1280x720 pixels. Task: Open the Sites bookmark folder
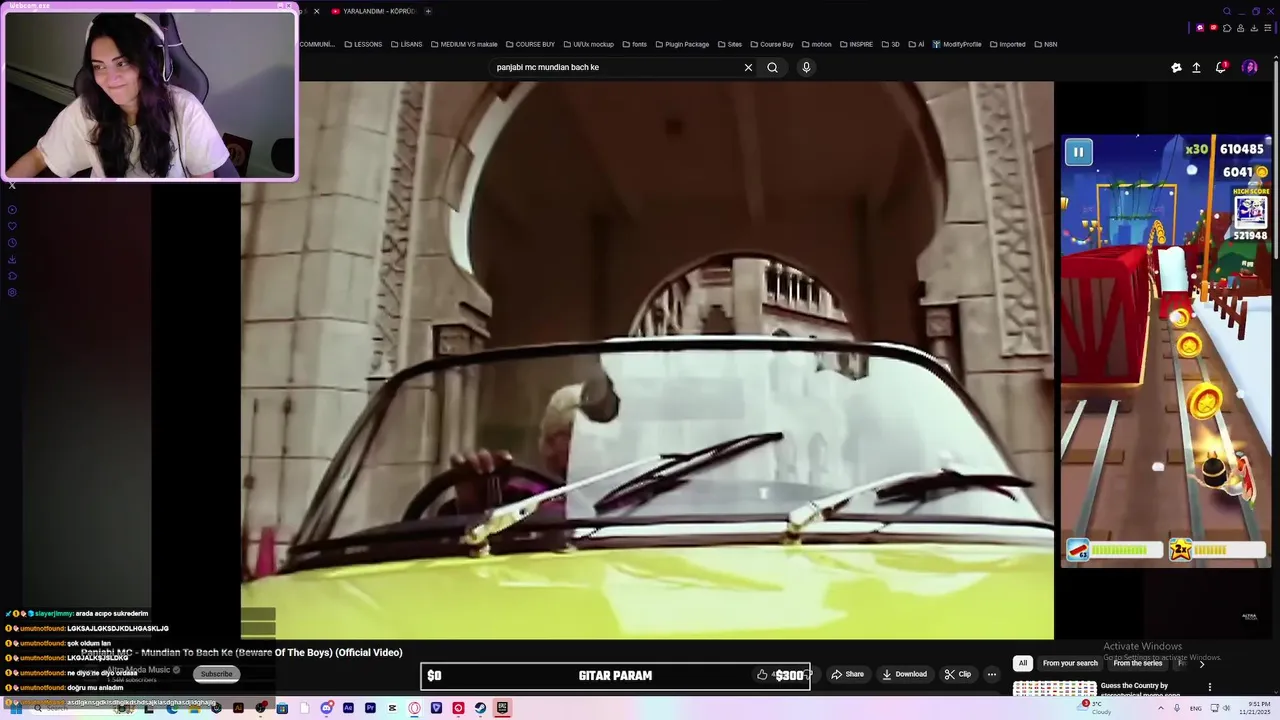[x=729, y=44]
